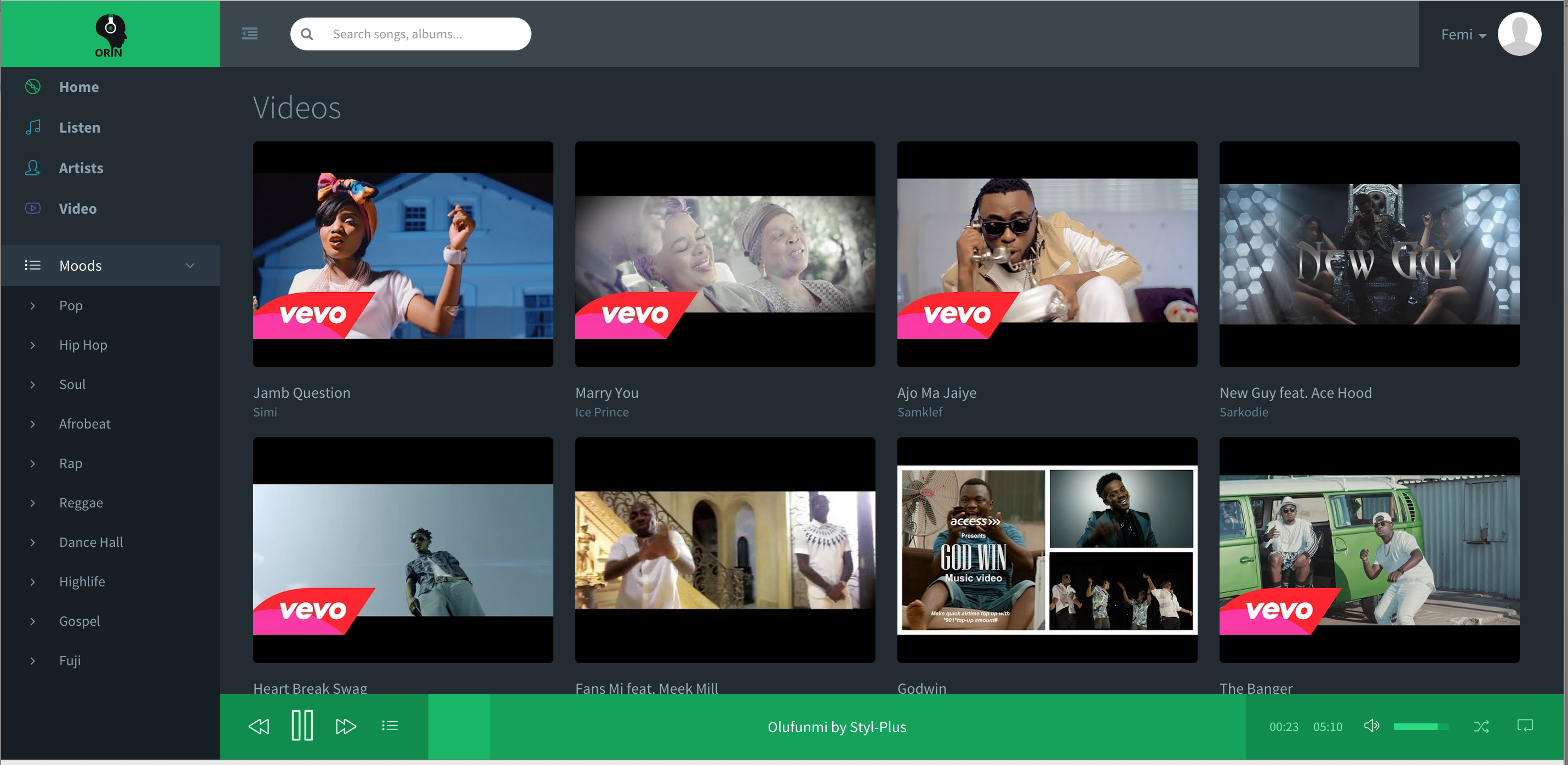Open artist Ice Prince link
The height and width of the screenshot is (765, 1568).
point(602,412)
